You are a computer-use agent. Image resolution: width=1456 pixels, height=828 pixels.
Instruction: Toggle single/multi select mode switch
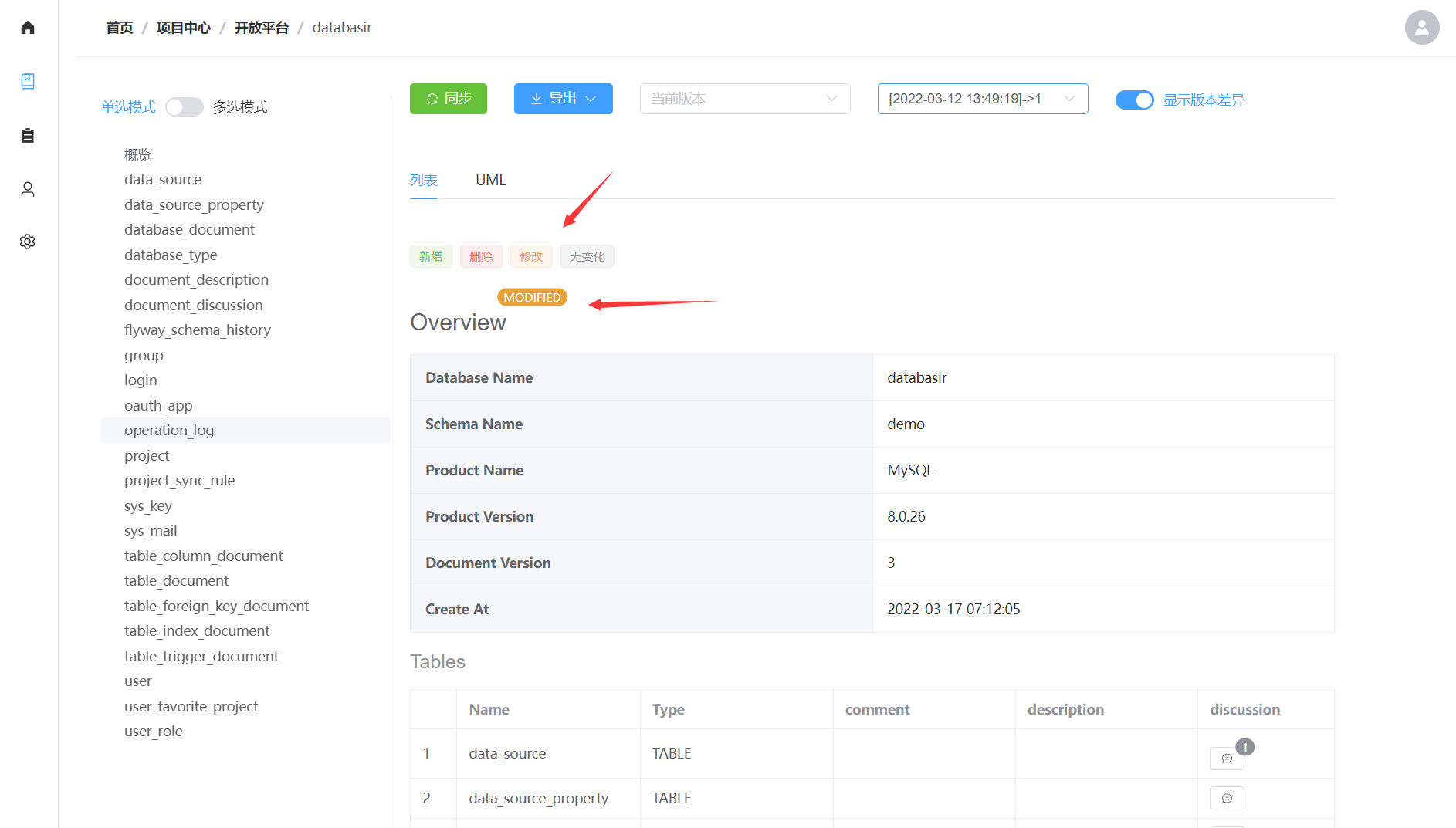click(185, 107)
